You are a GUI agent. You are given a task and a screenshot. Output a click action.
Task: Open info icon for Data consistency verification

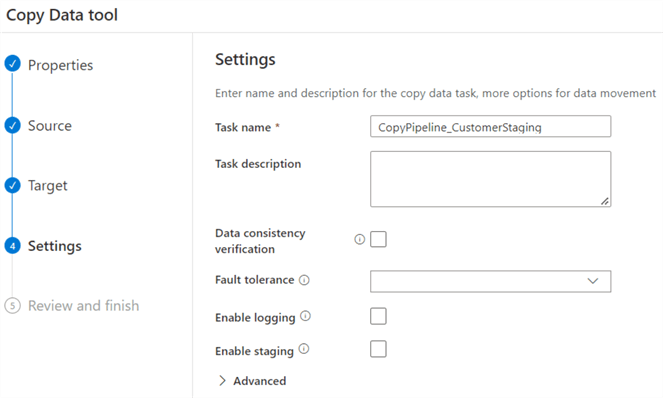point(359,239)
